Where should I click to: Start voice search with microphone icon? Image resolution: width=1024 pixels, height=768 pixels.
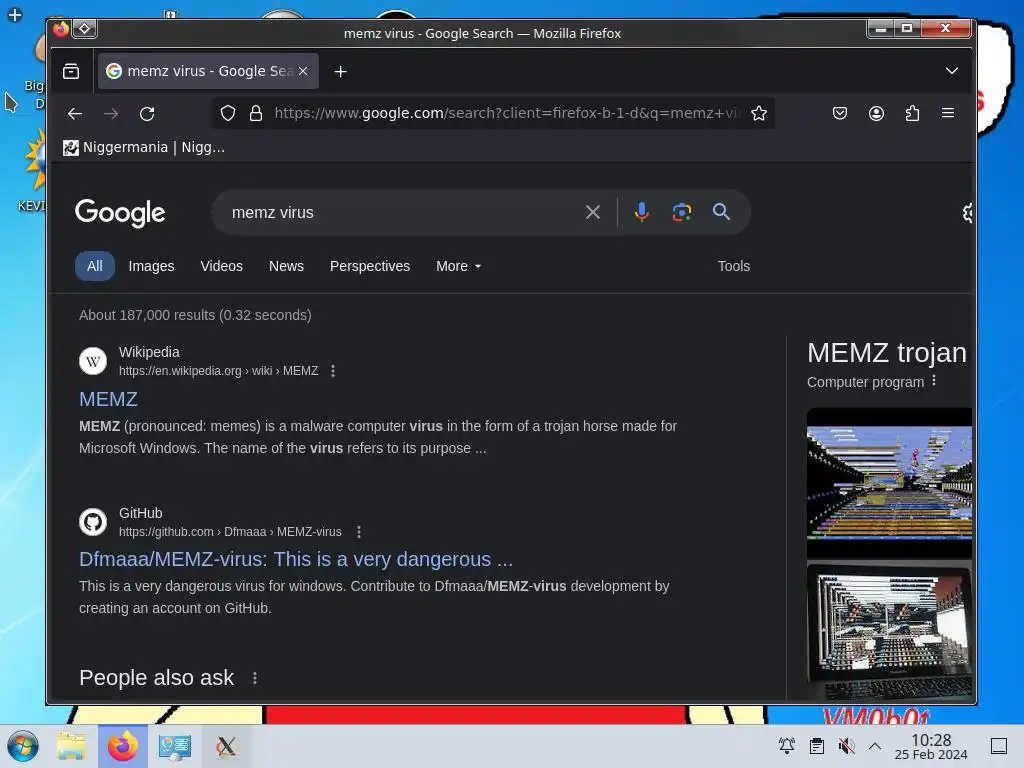pyautogui.click(x=642, y=212)
